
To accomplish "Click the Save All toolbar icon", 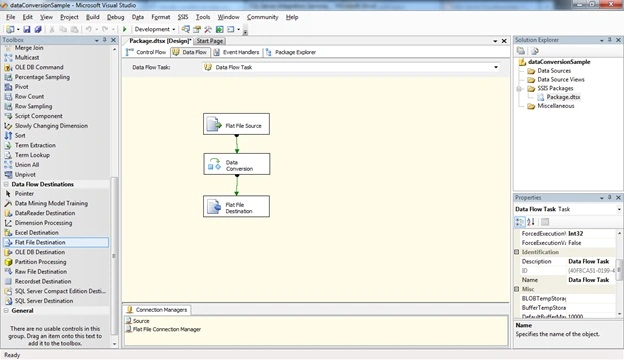I will tap(38, 29).
